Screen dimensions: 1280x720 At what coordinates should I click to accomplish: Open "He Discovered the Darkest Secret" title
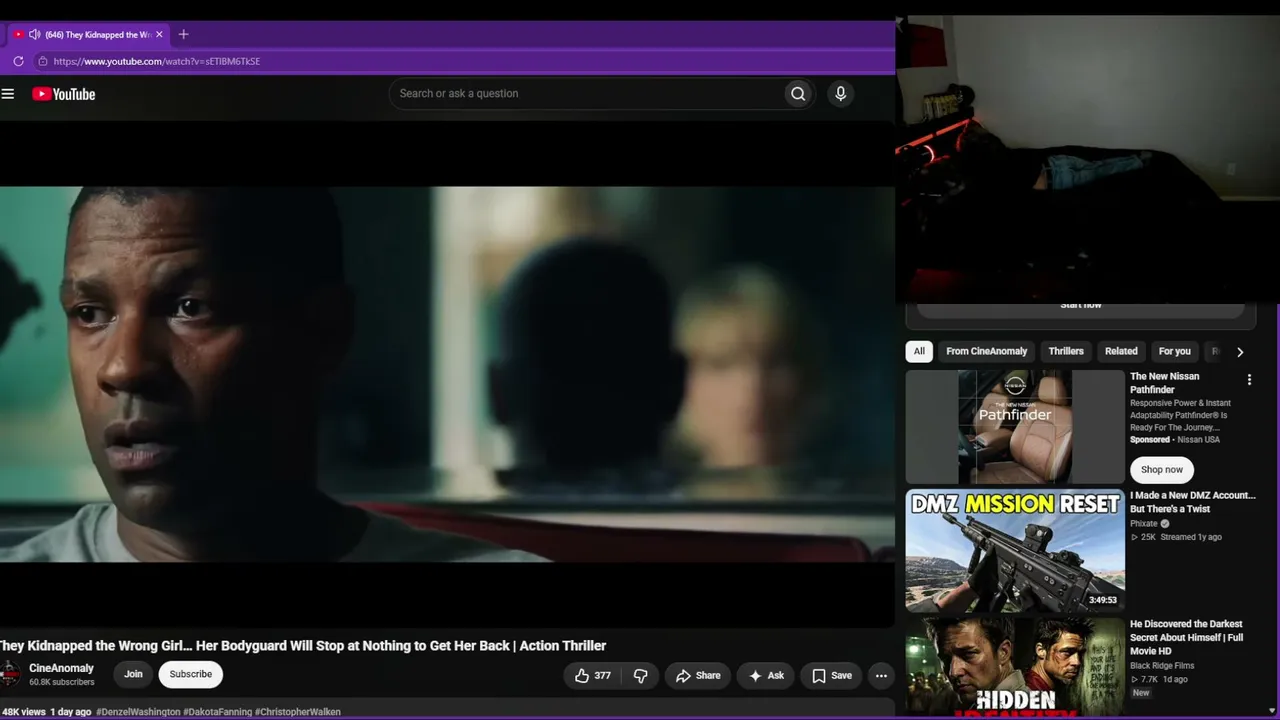pyautogui.click(x=1187, y=637)
